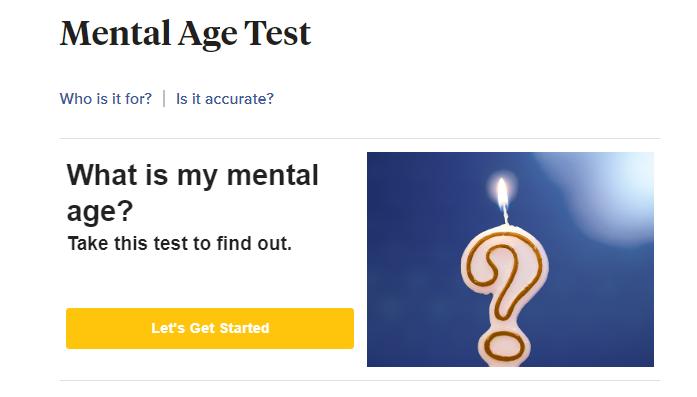Viewport: 697px width, 397px height.
Task: Click the "What is my mental age?" heading
Action: tap(192, 192)
